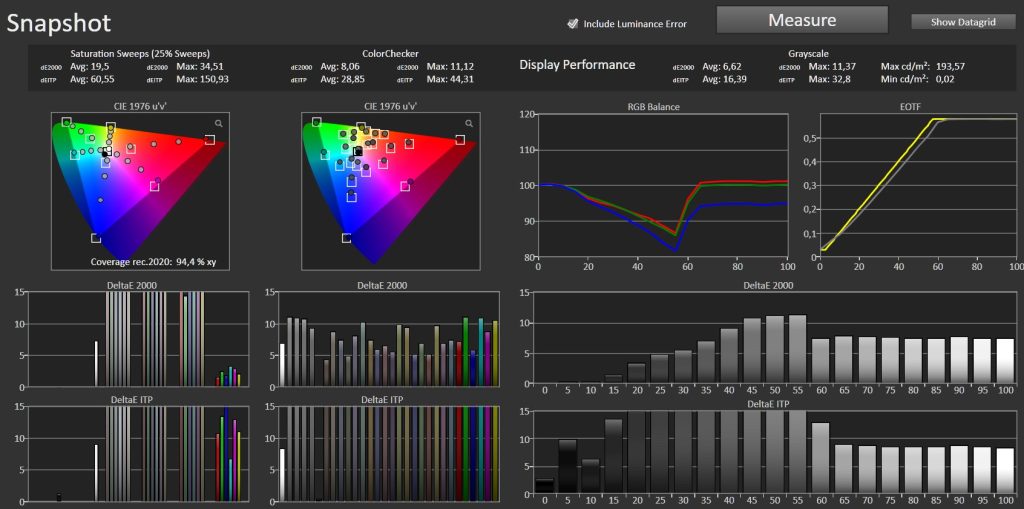
Task: Click the first white bar in Saturation DeltaE 2000
Action: pos(97,363)
